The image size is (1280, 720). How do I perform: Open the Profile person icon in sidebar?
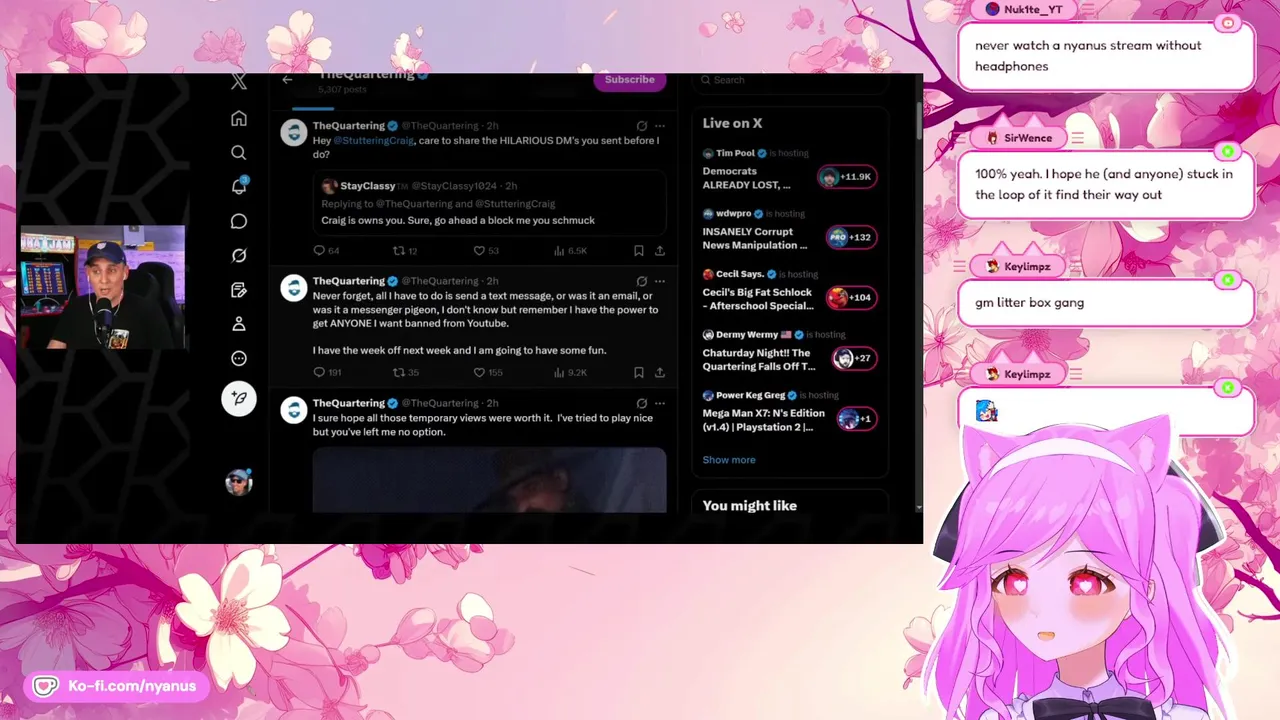(x=239, y=324)
